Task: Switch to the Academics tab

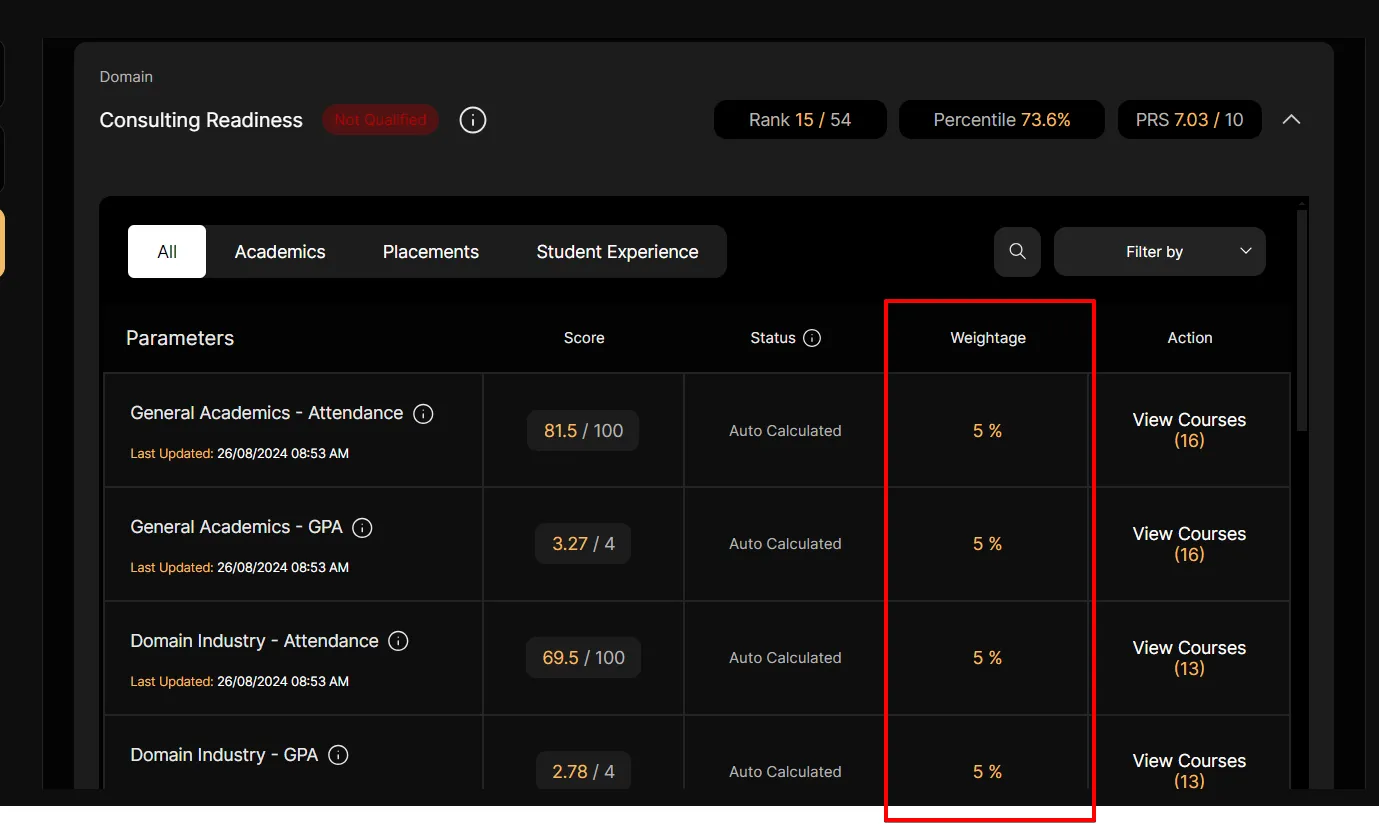Action: [x=280, y=252]
